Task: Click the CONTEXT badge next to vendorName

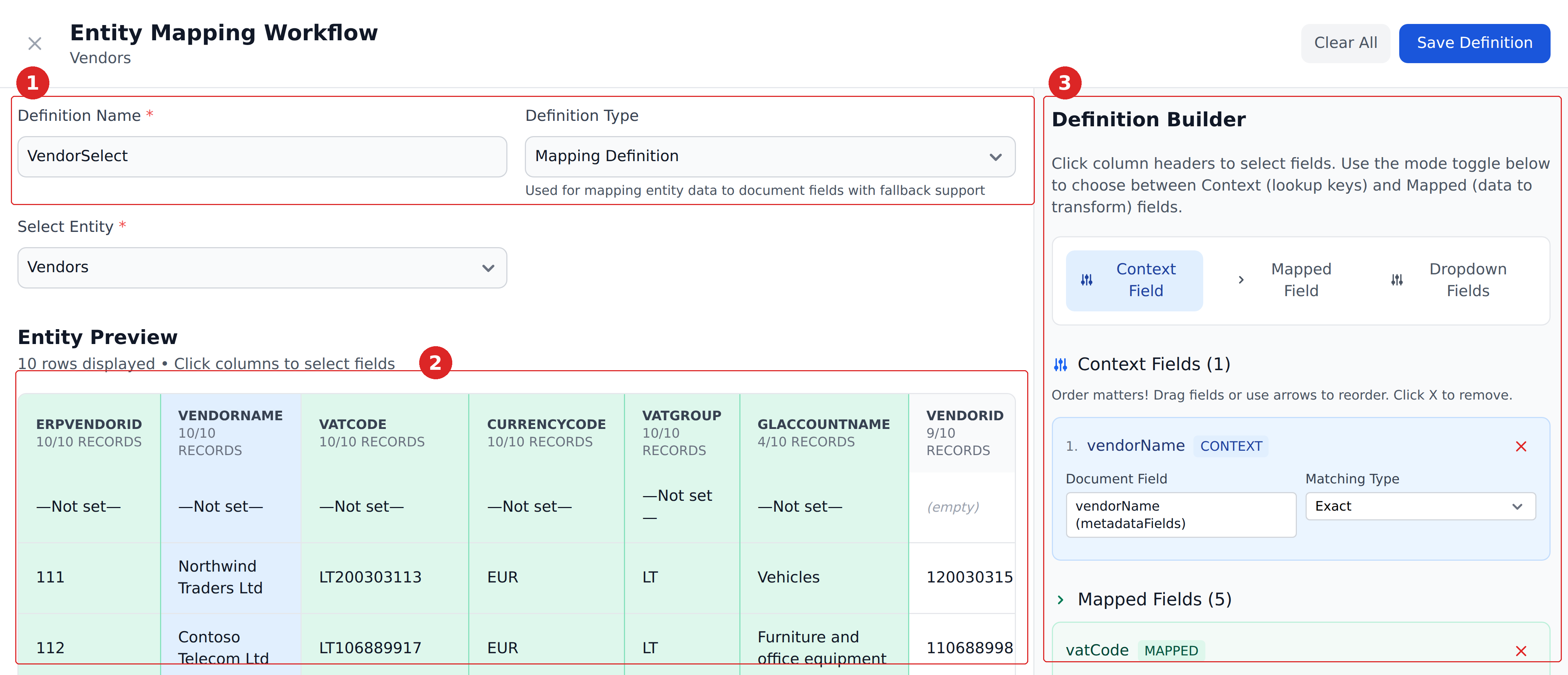Action: [x=1231, y=447]
